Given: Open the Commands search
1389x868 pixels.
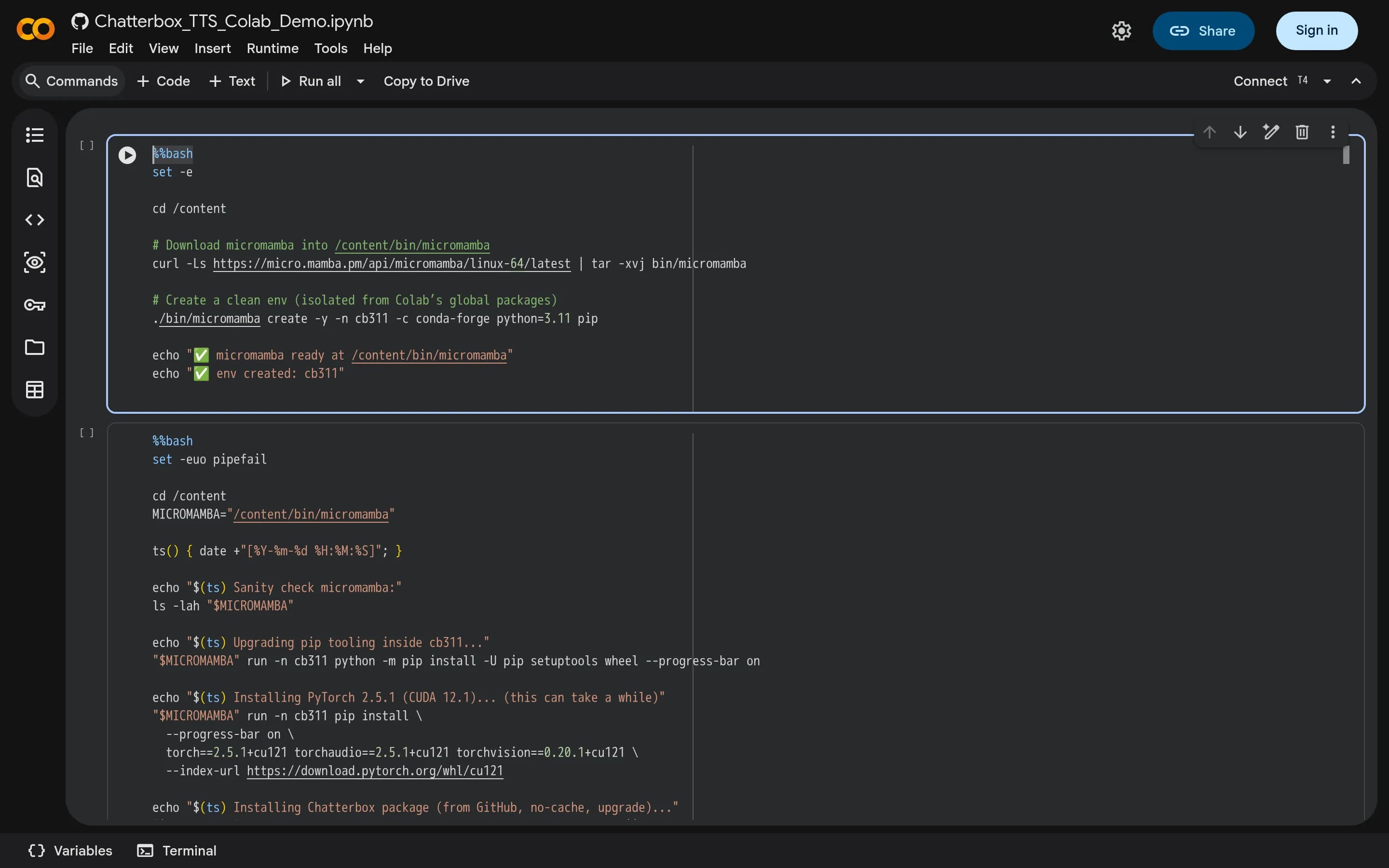Looking at the screenshot, I should point(72,81).
